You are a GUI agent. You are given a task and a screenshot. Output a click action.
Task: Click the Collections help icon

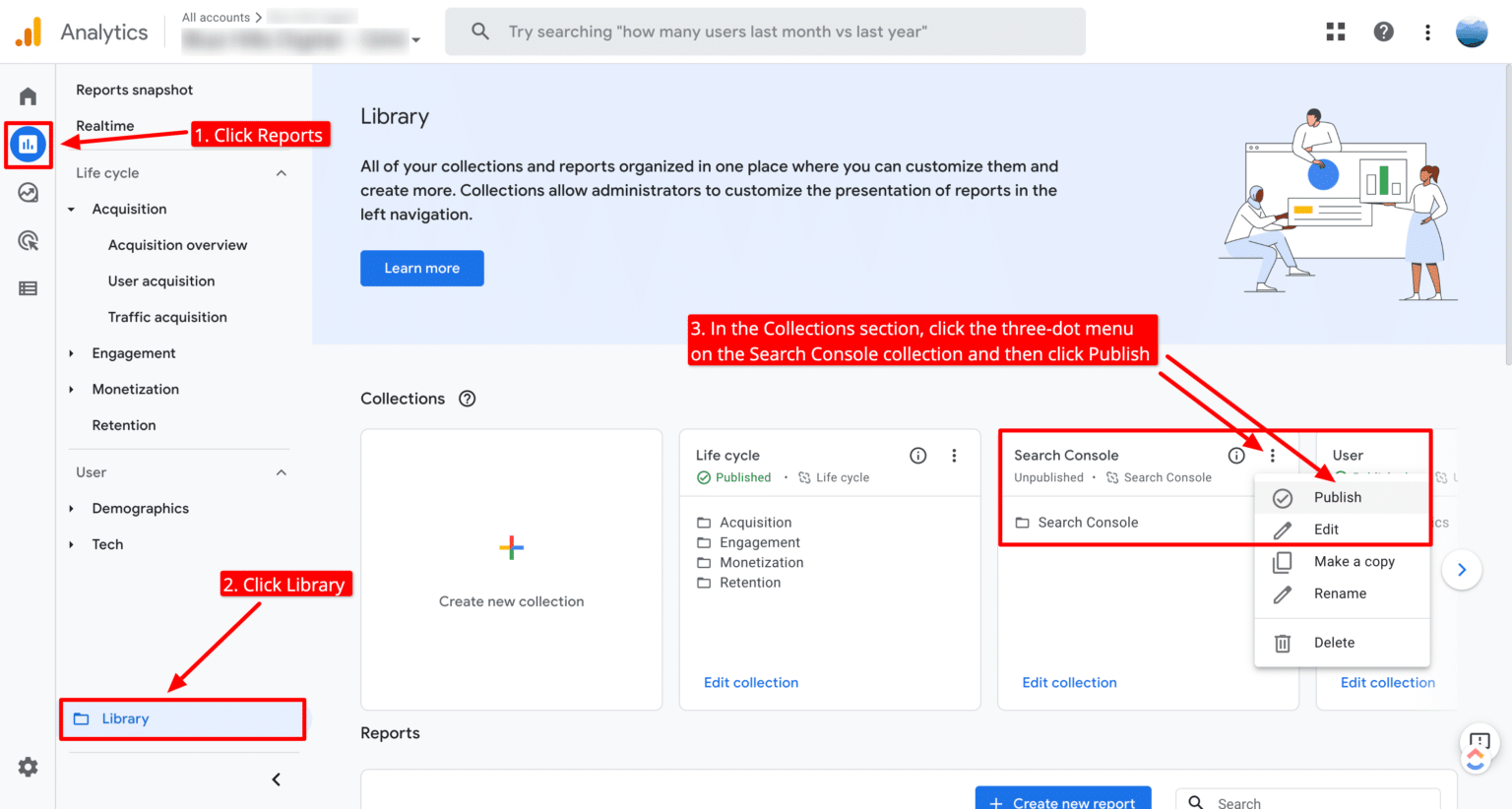468,399
